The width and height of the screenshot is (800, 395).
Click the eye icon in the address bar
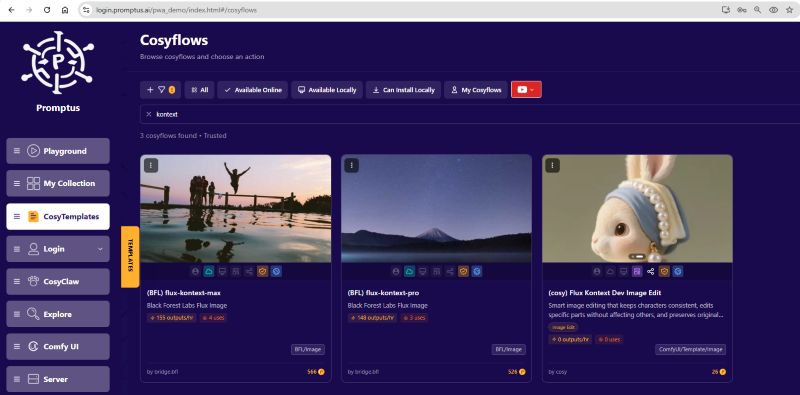click(x=773, y=10)
